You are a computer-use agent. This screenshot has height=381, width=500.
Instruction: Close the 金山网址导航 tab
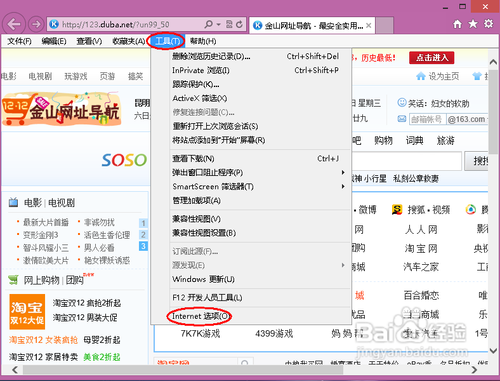point(368,25)
